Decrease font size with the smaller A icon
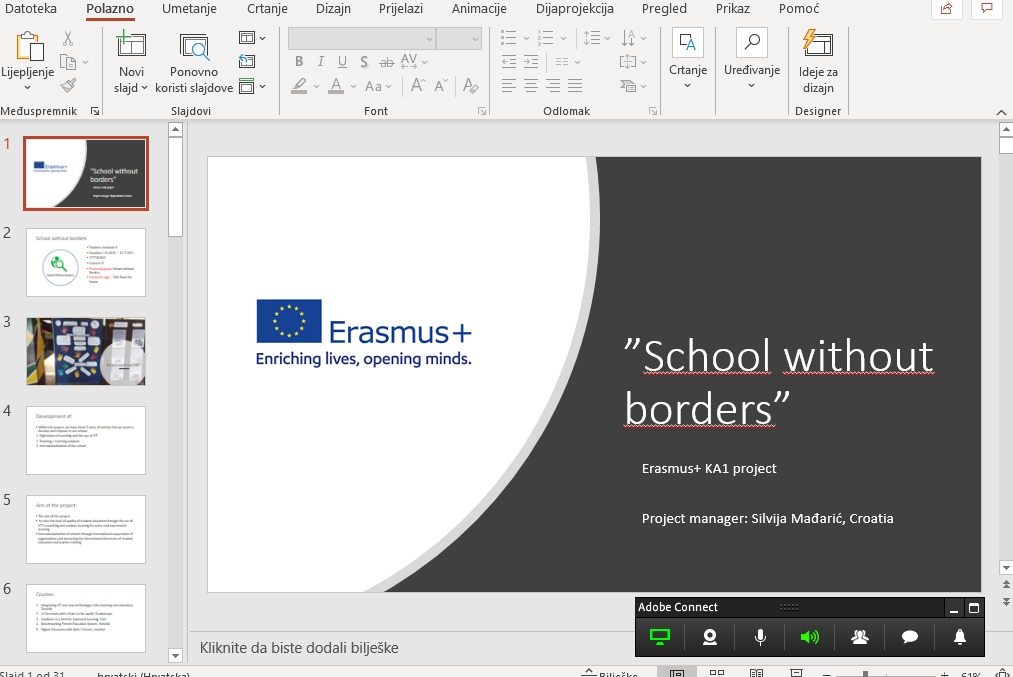This screenshot has height=677, width=1013. click(x=441, y=85)
